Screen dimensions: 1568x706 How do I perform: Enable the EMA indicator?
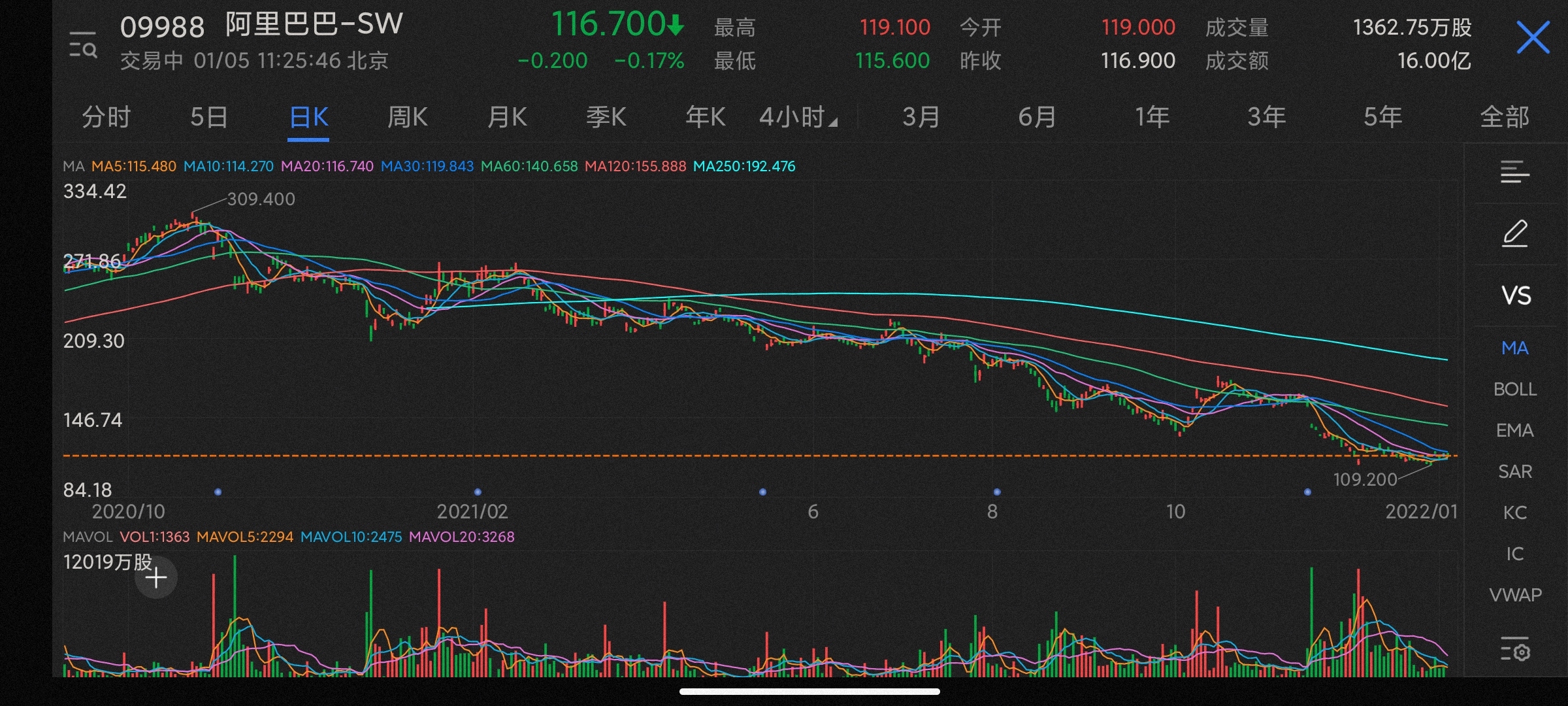coord(1514,430)
